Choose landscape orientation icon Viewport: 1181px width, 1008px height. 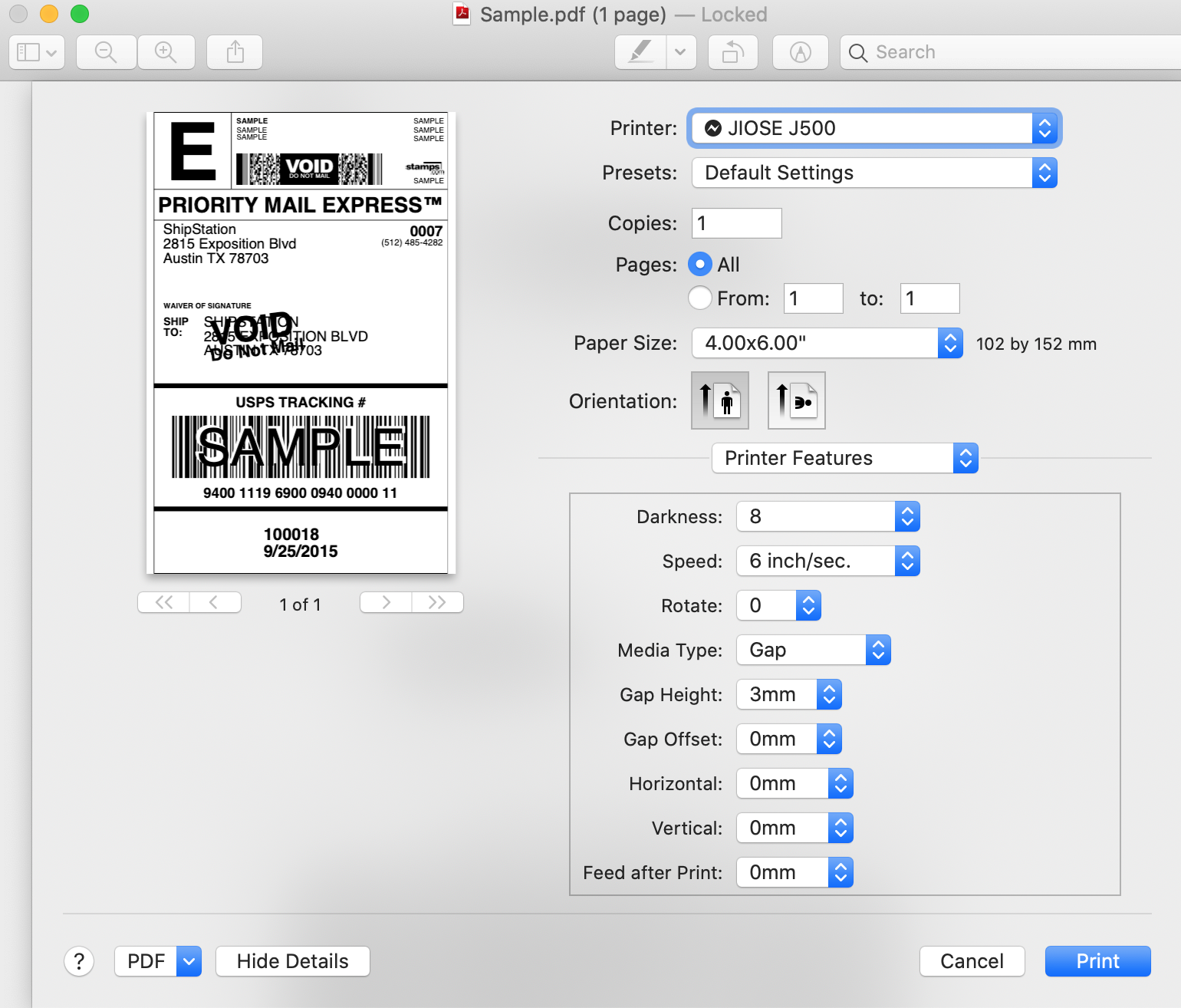797,400
